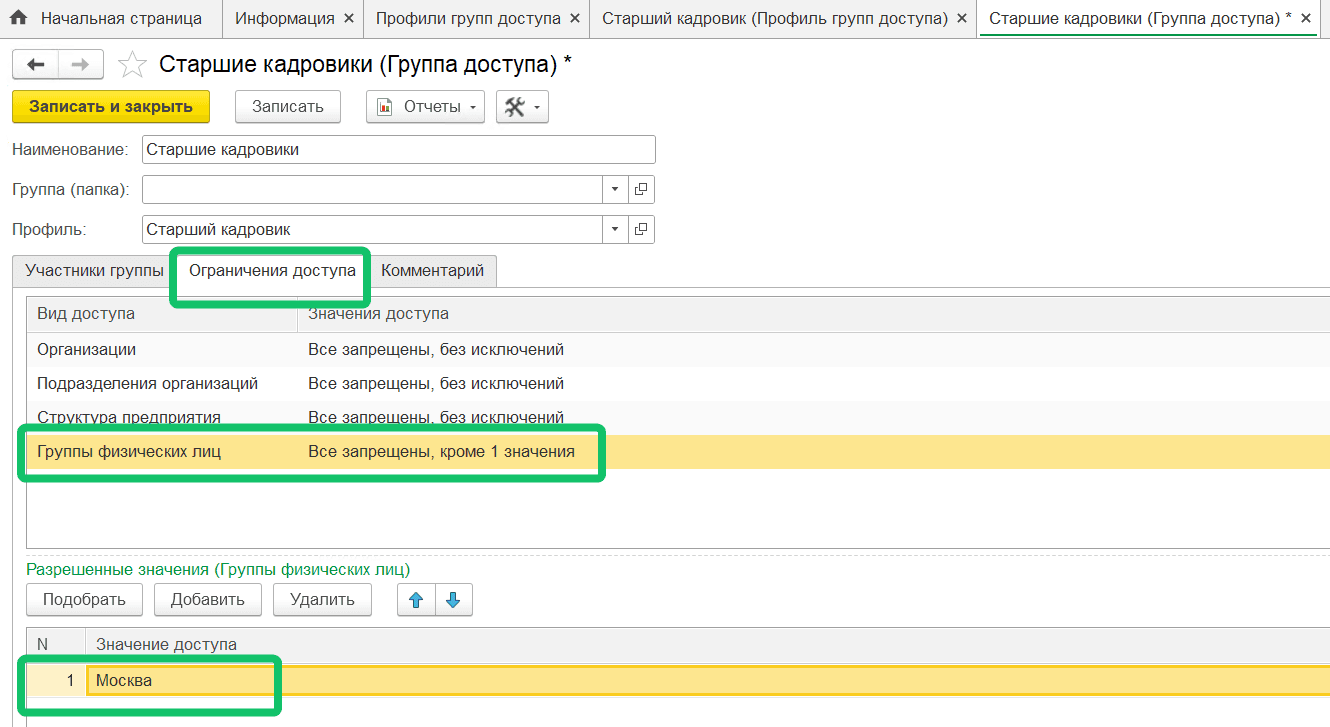Go forward with the right arrow
Image resolution: width=1330 pixels, height=727 pixels.
(x=81, y=64)
